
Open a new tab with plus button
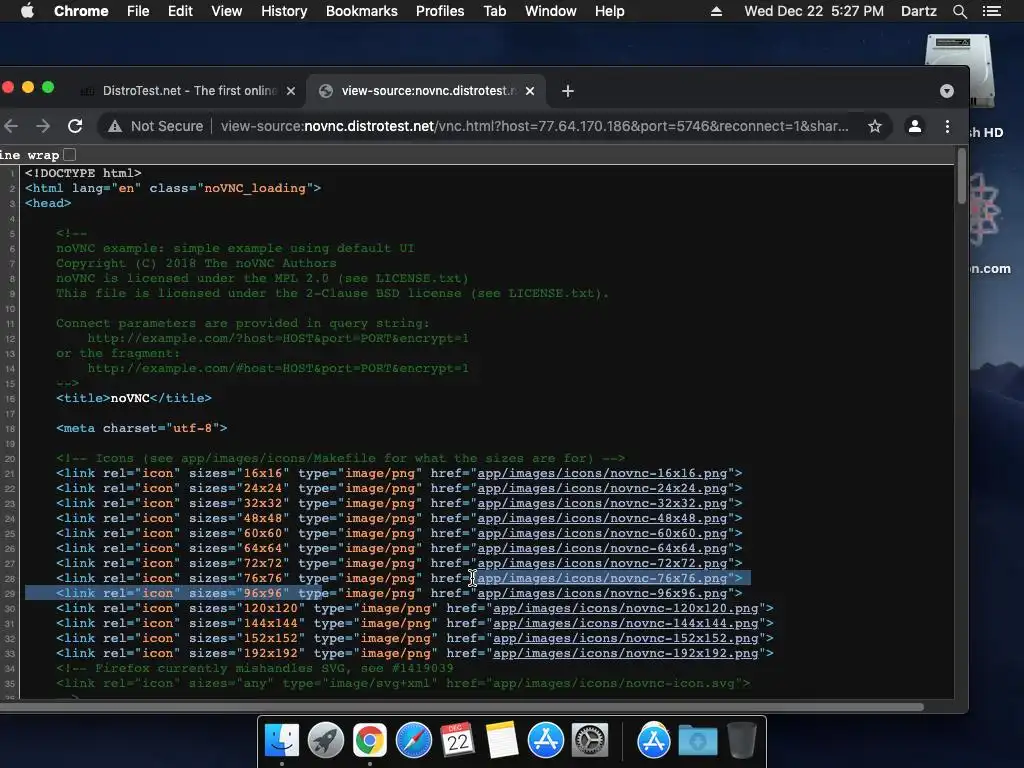568,91
